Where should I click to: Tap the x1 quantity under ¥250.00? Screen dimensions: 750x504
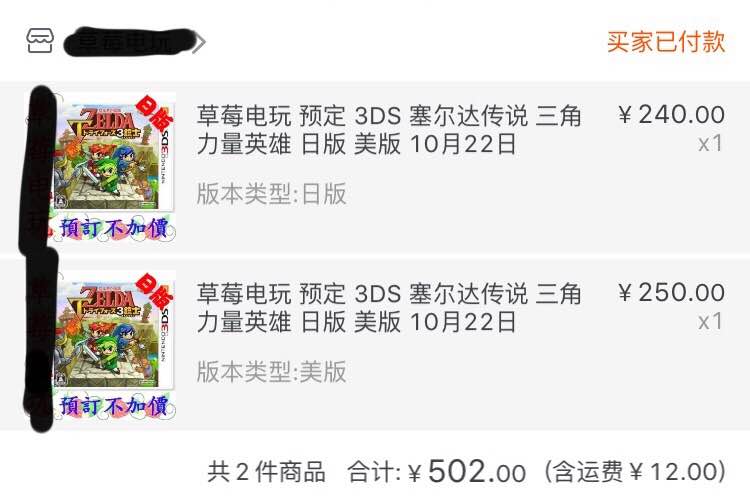pos(710,321)
